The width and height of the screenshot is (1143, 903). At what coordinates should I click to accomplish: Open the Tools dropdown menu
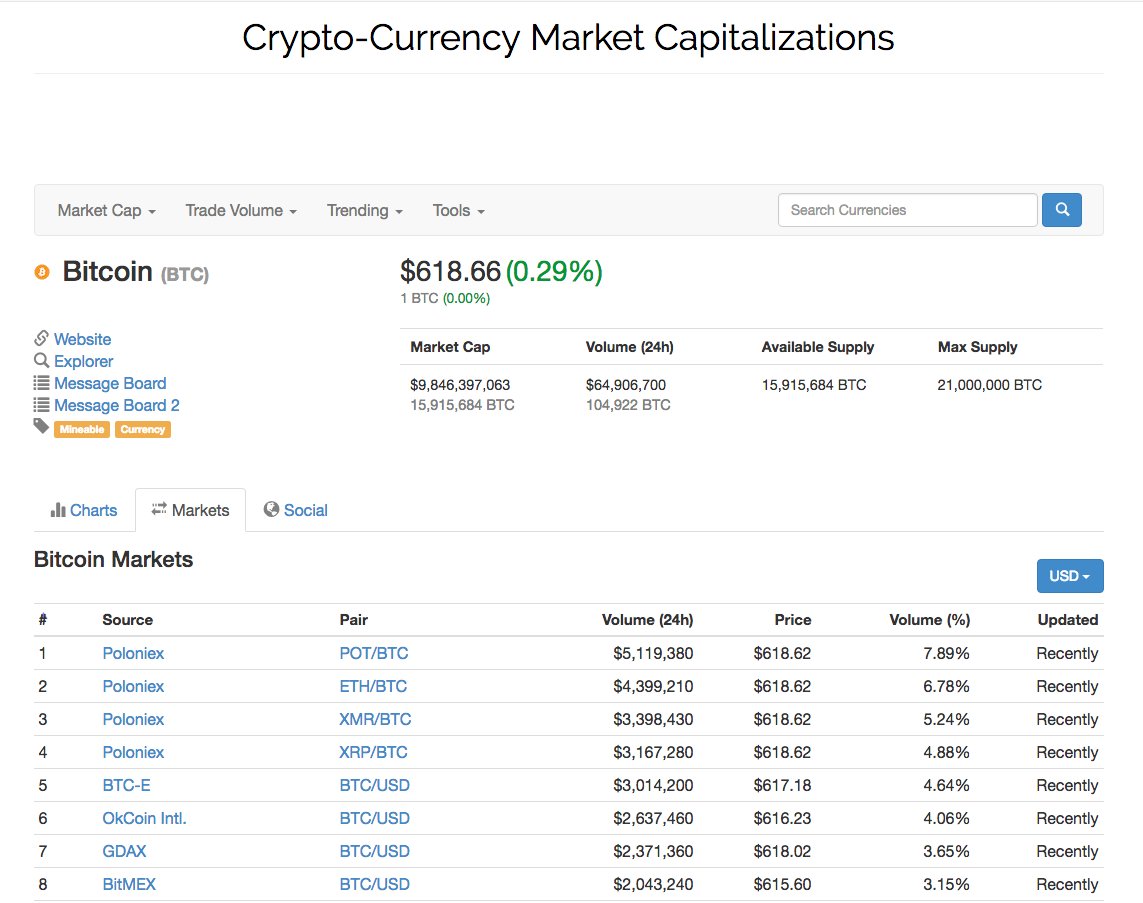(457, 210)
